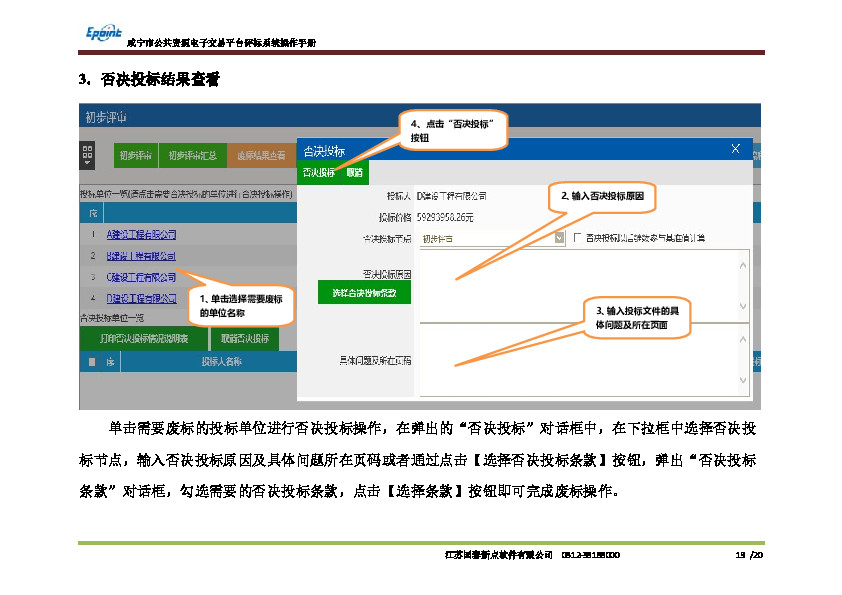Click 打印否决投标情况说明表 button

click(x=144, y=338)
